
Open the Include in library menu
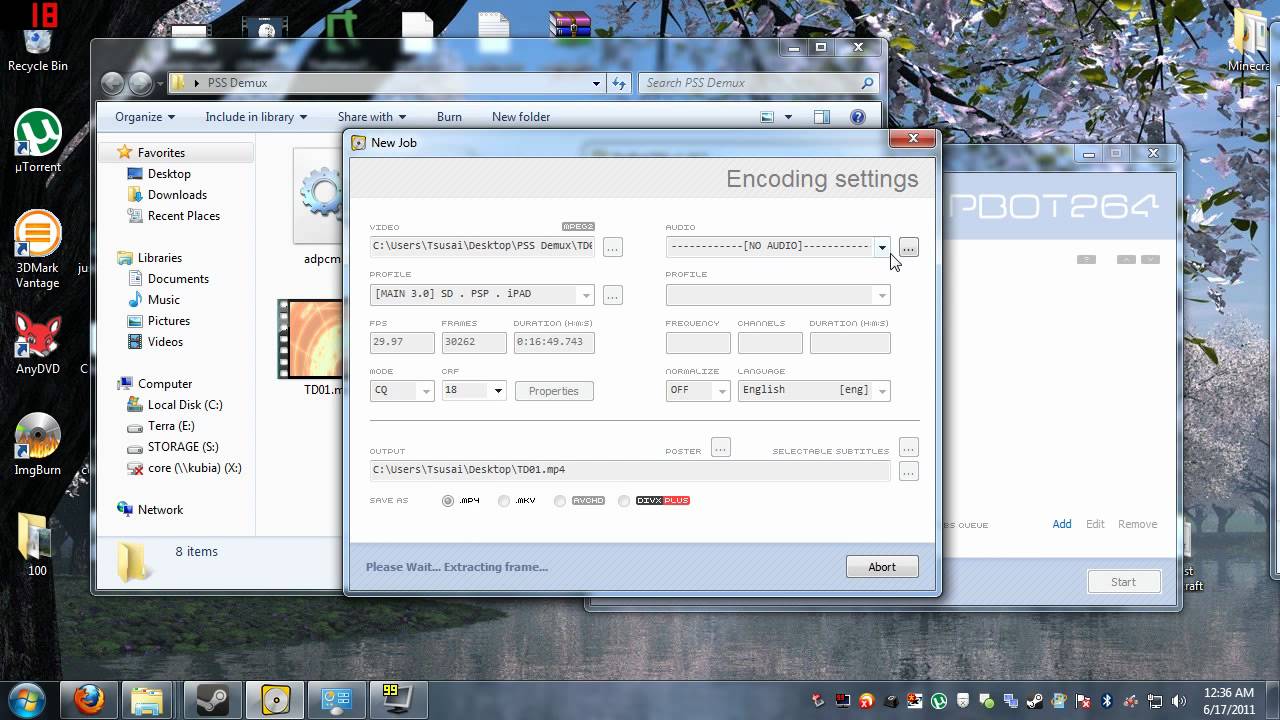[x=256, y=117]
